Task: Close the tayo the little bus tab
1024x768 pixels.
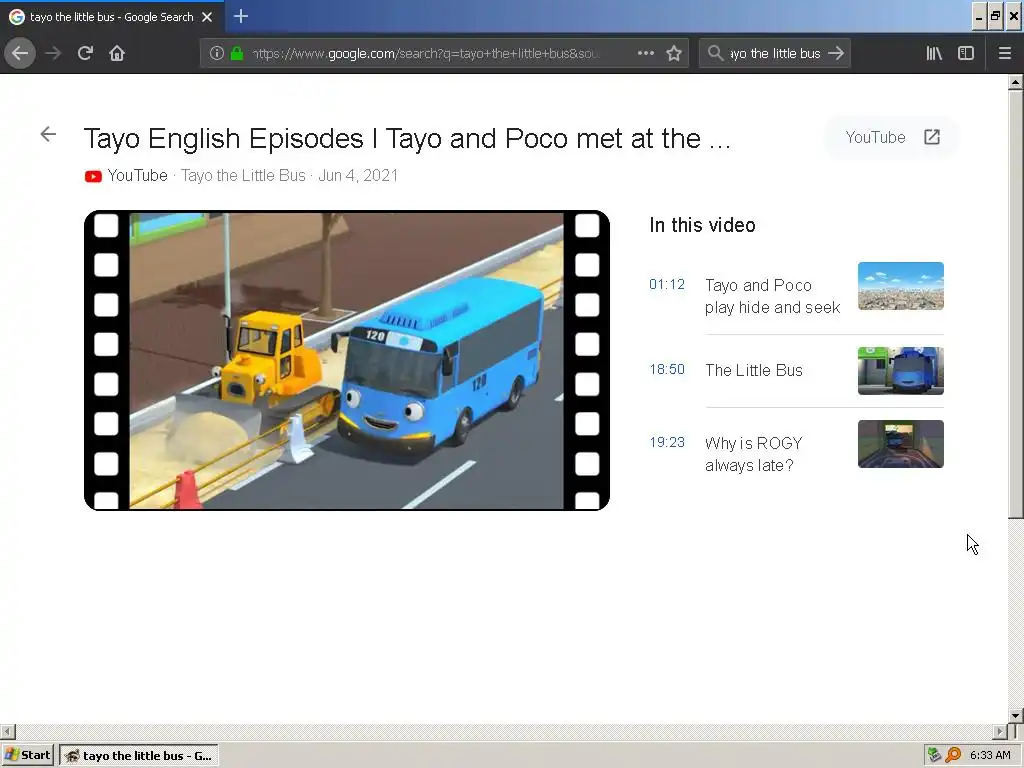Action: tap(207, 17)
